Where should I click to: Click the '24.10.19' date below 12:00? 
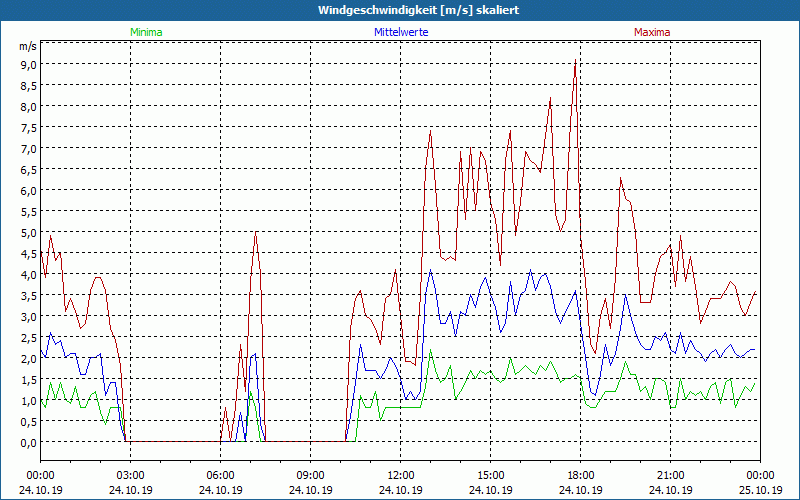(x=401, y=490)
